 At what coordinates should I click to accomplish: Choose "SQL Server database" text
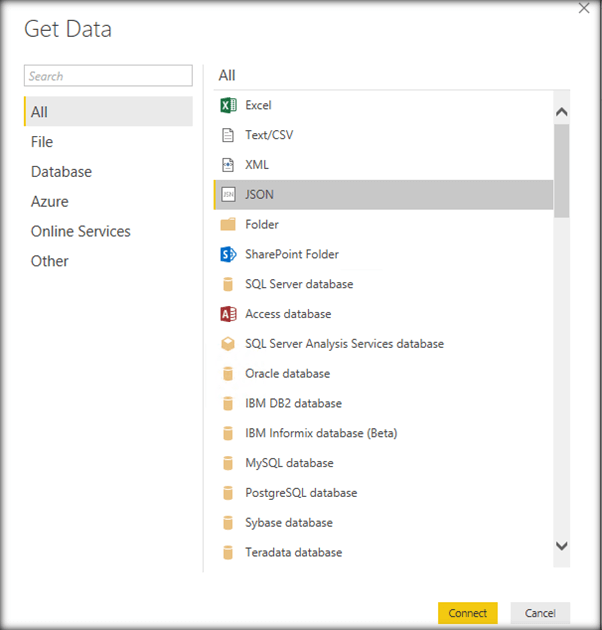(299, 284)
